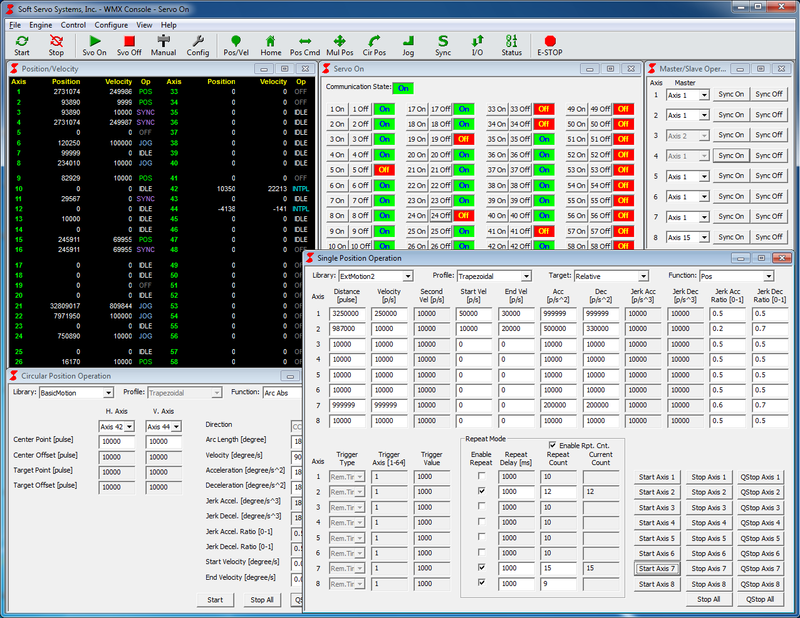Check Enable Repeat for axis 5
Viewport: 800px width, 618px height.
point(481,537)
